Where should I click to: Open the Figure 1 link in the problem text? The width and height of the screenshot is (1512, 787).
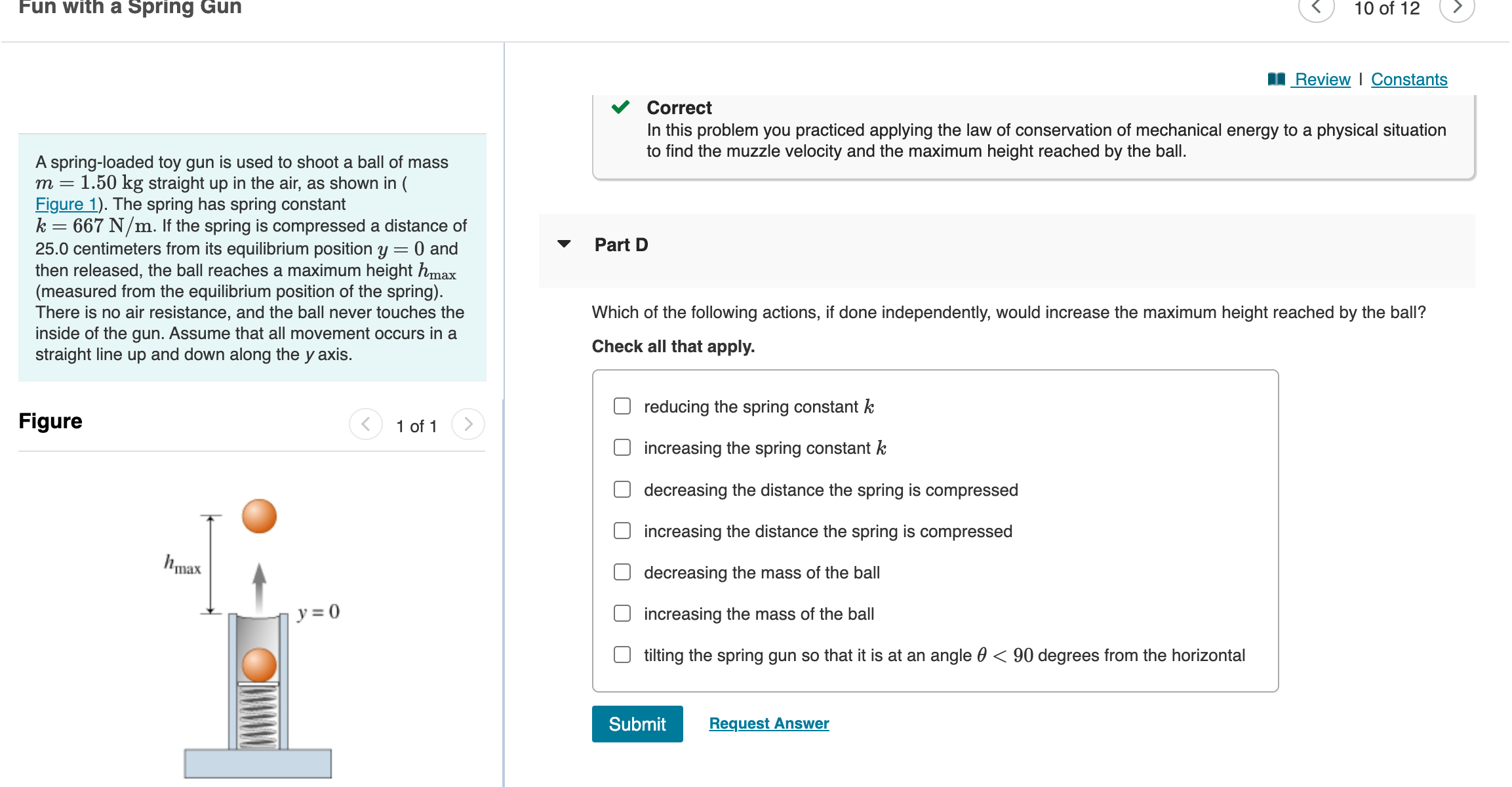click(x=65, y=204)
